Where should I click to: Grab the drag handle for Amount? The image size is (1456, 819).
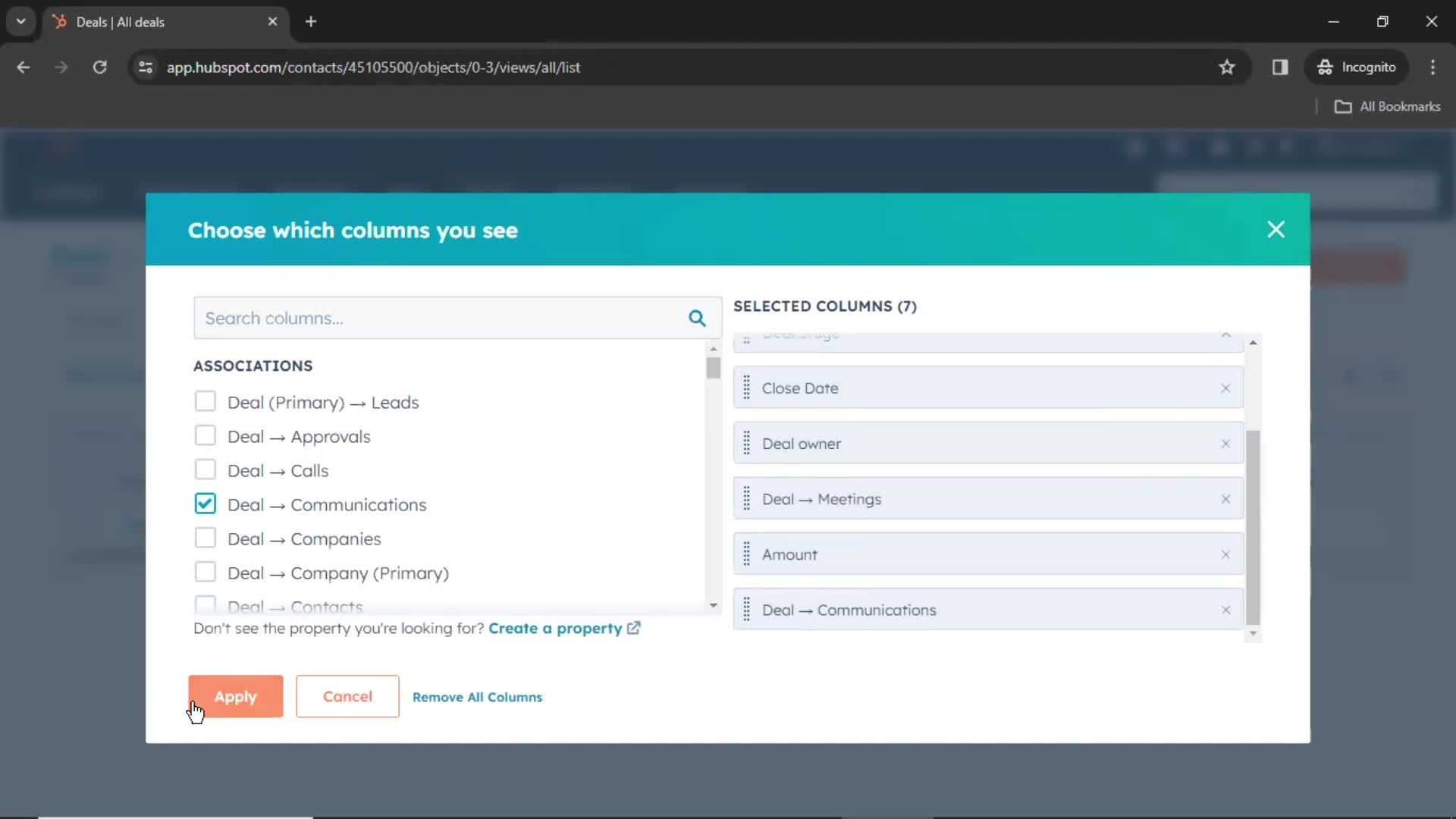pos(746,554)
